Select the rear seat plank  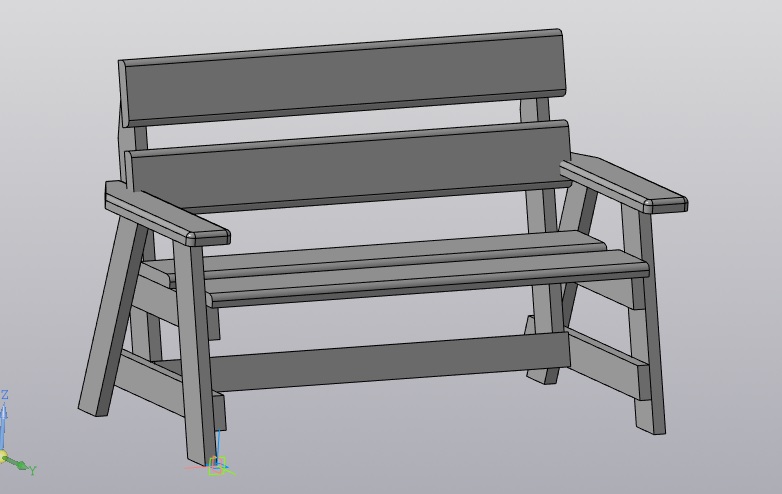(x=380, y=252)
